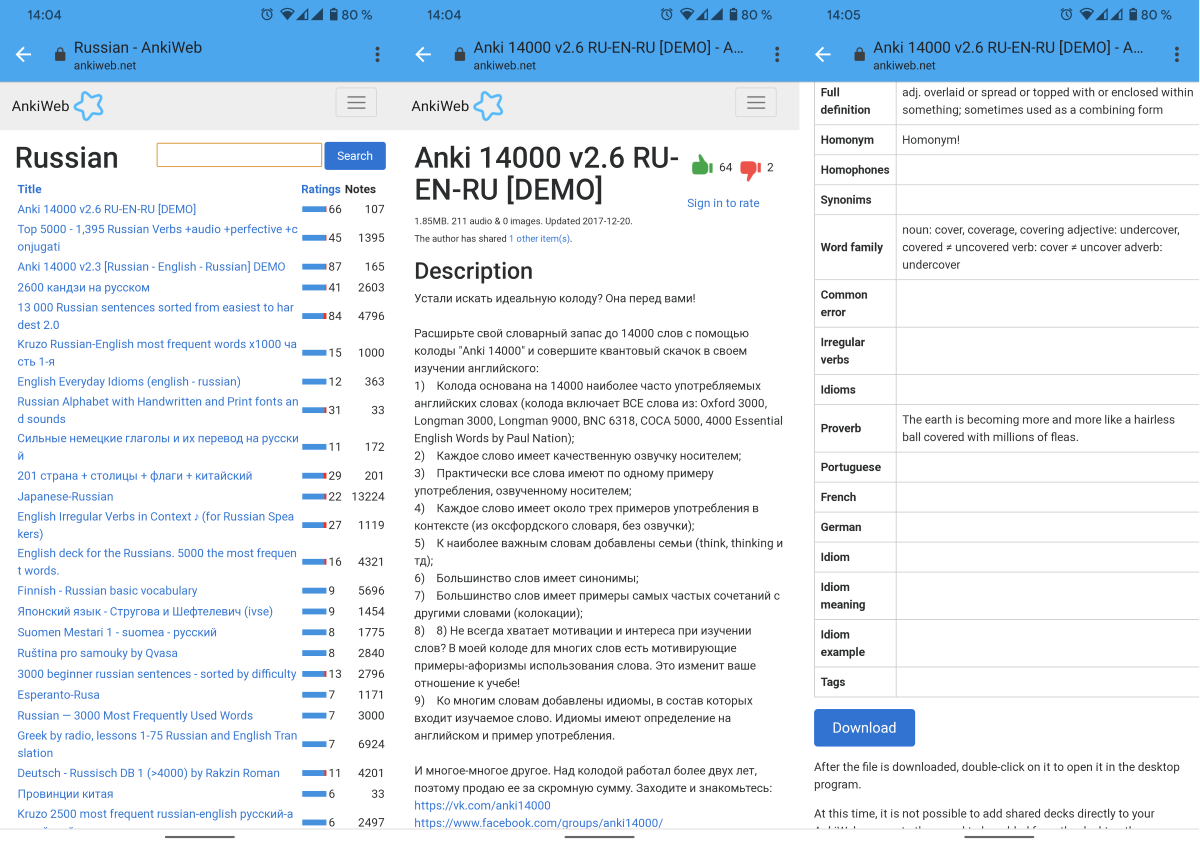Open three-dot menu on Russian - AnkiWeb screen

377,55
